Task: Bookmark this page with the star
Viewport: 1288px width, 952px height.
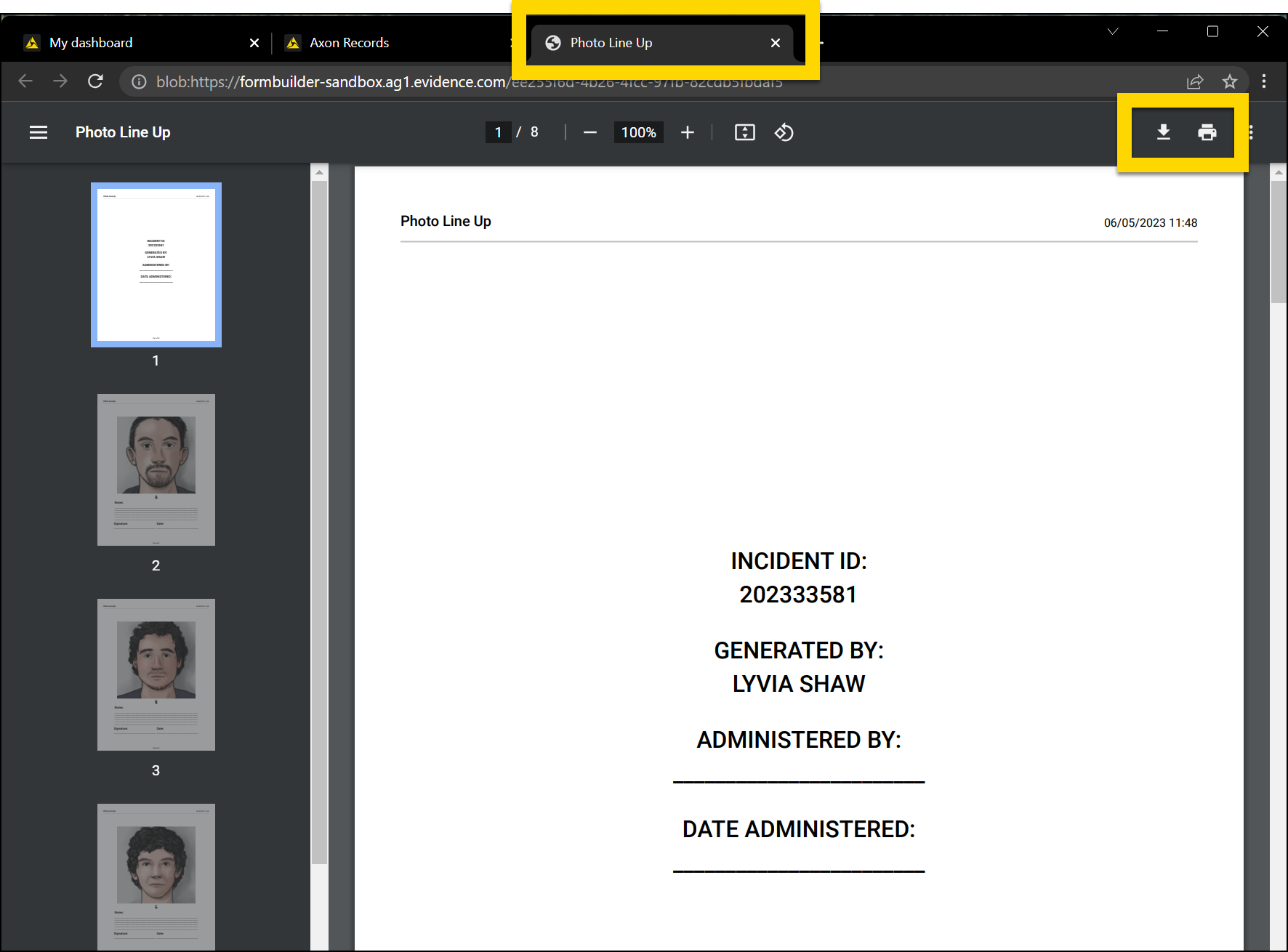Action: click(1230, 81)
